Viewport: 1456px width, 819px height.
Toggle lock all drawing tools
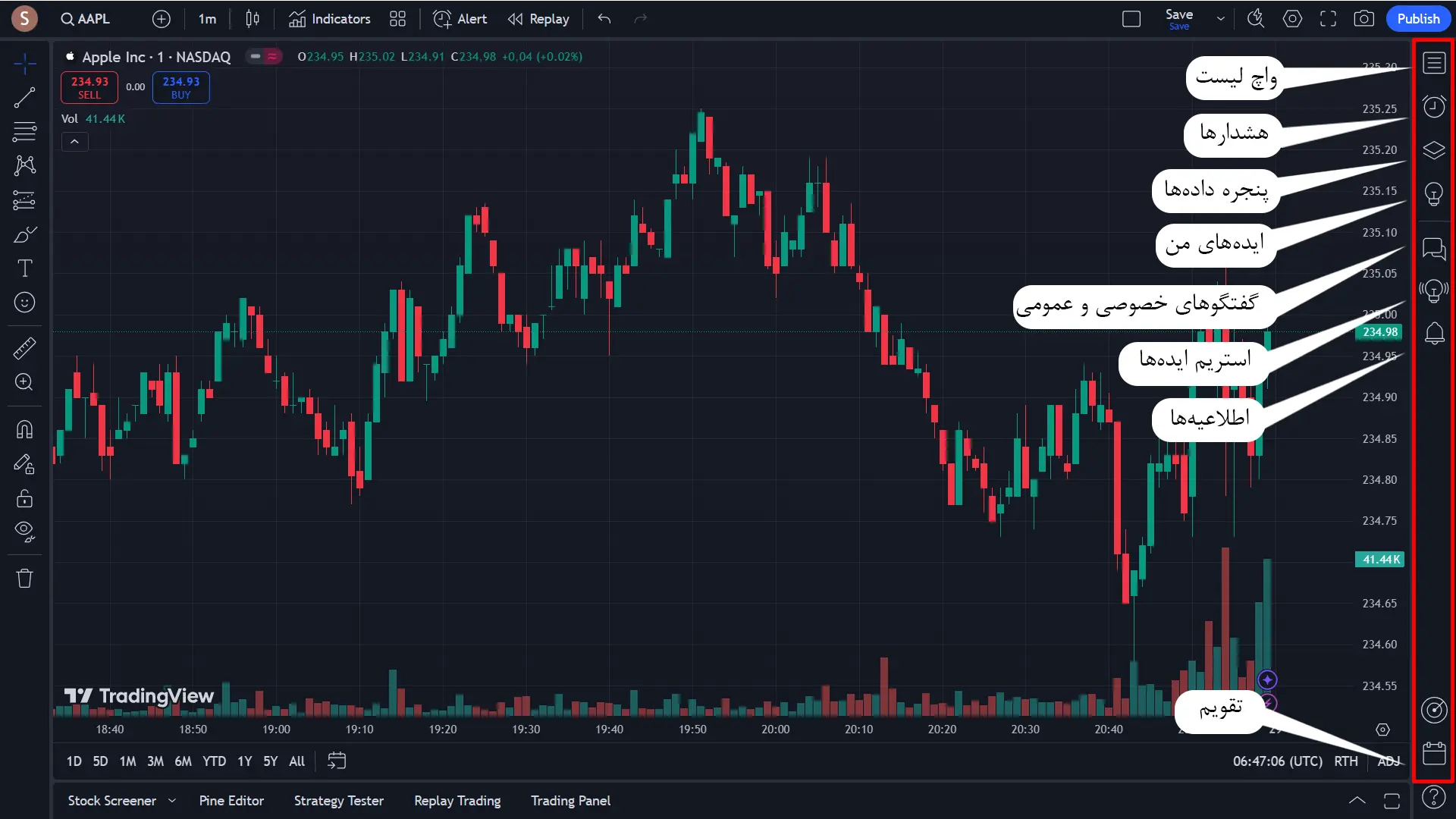click(25, 498)
